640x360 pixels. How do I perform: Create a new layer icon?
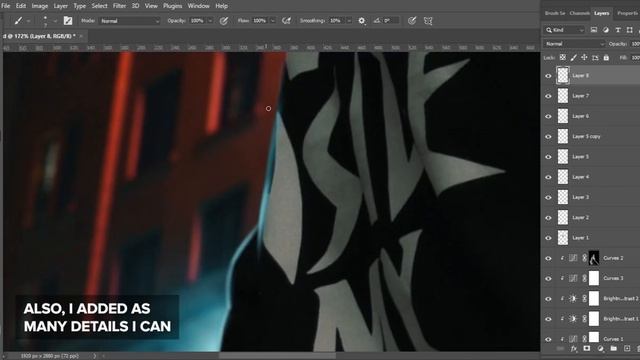click(627, 349)
